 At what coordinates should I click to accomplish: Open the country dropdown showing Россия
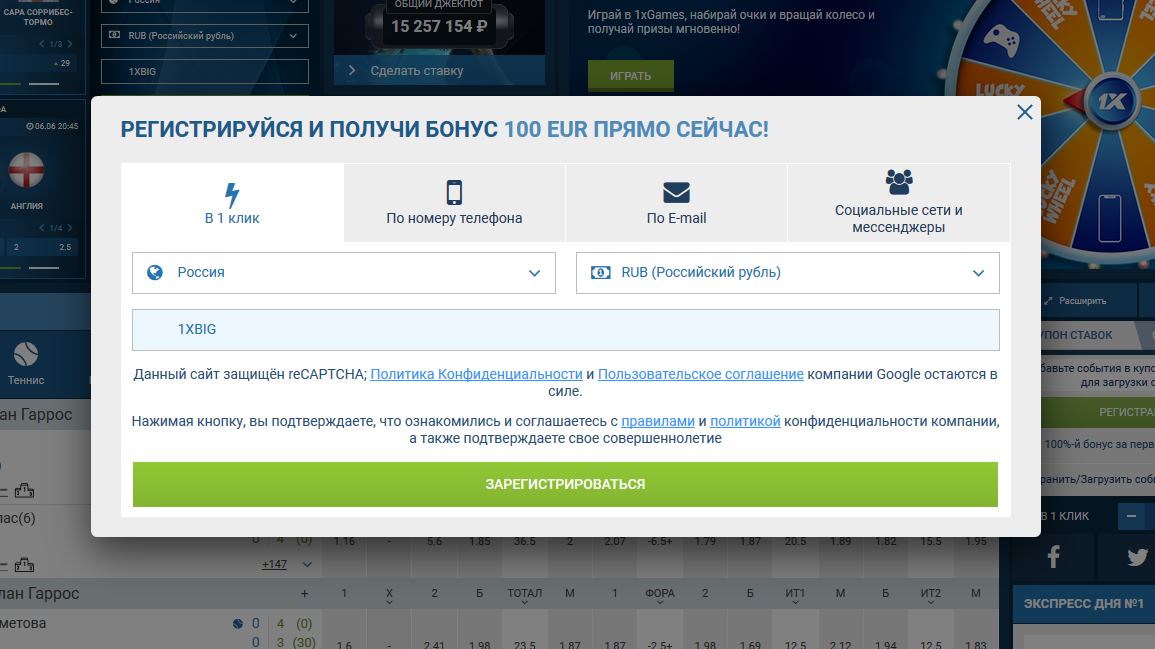coord(344,273)
